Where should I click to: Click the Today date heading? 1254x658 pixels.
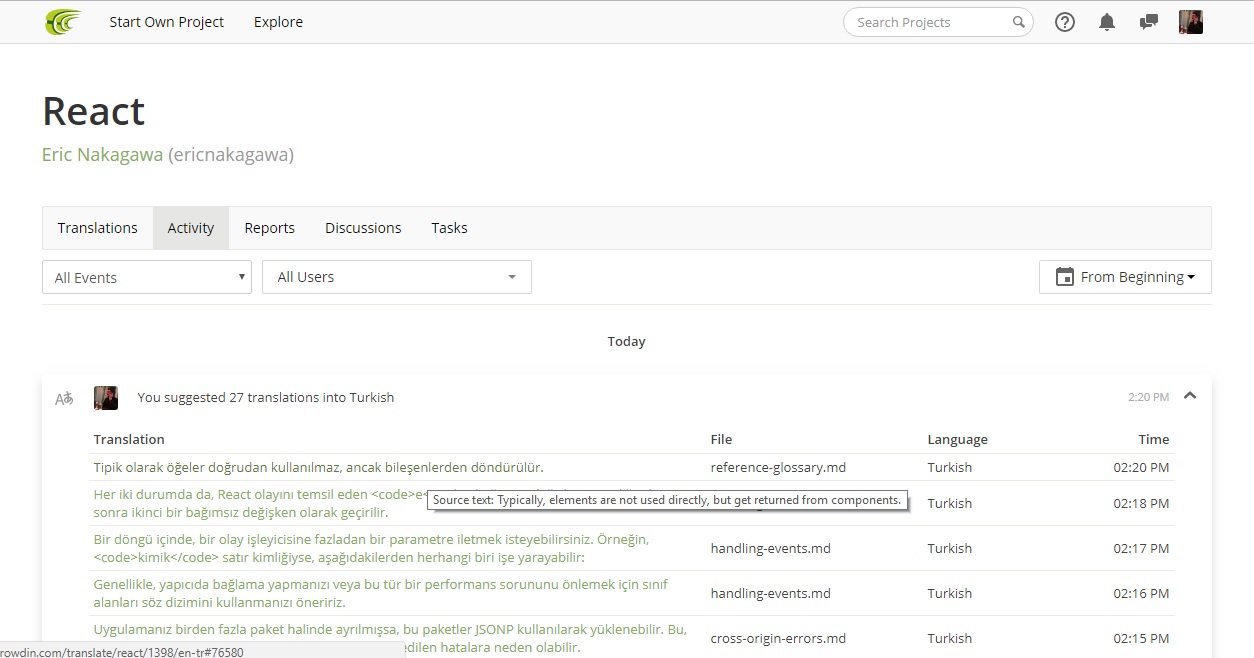pos(627,341)
